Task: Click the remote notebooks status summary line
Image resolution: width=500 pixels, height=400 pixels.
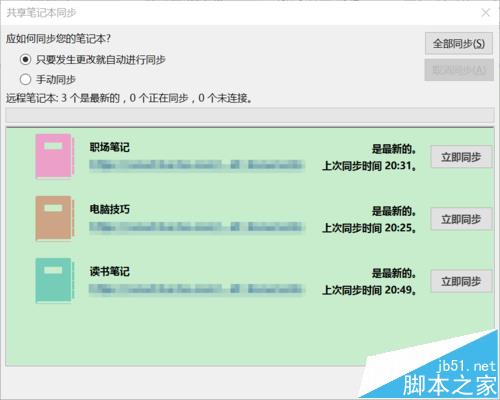Action: point(129,98)
